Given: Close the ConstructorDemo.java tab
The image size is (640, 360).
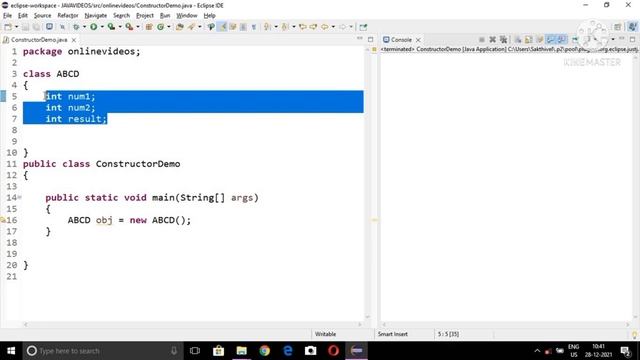Looking at the screenshot, I should 74,40.
